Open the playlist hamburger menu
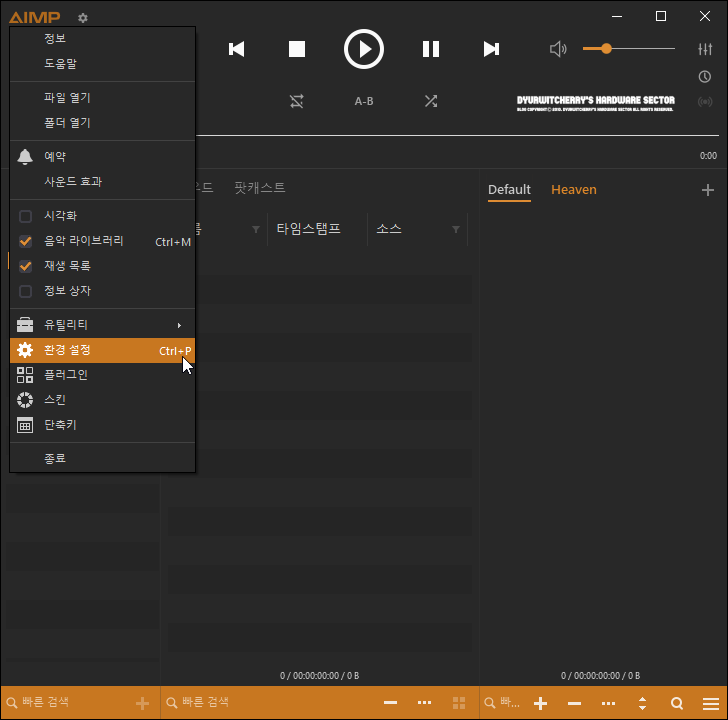The height and width of the screenshot is (720, 728). point(710,703)
